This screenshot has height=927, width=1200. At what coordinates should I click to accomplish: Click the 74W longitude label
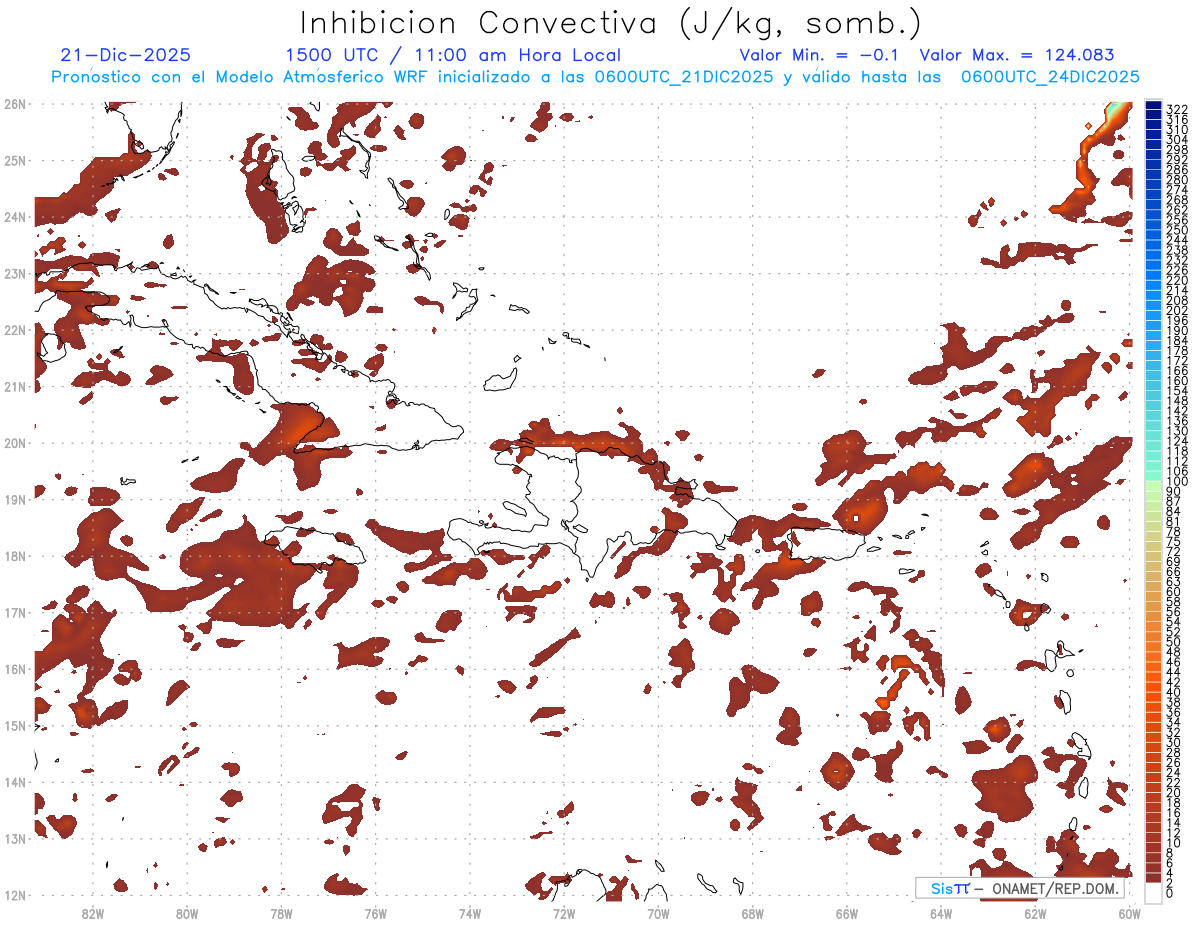(x=469, y=912)
